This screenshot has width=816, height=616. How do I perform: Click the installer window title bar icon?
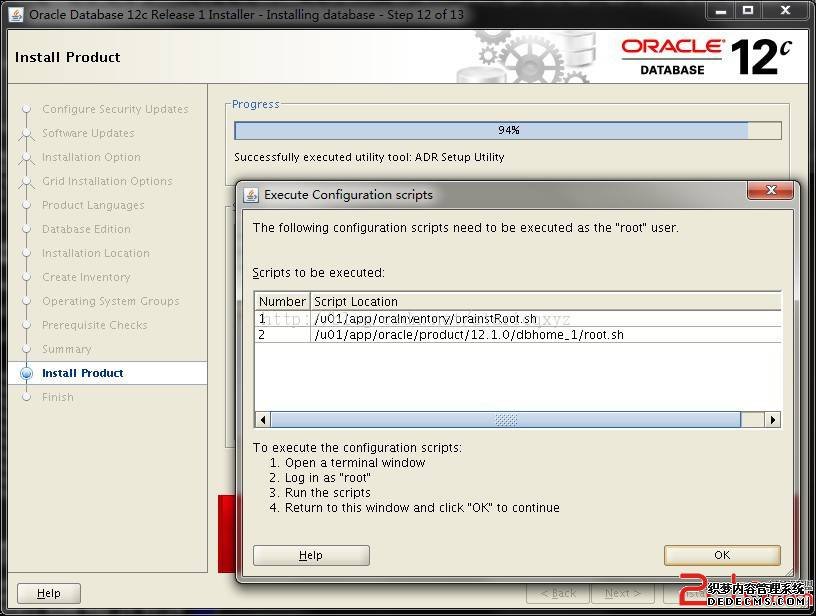(15, 14)
